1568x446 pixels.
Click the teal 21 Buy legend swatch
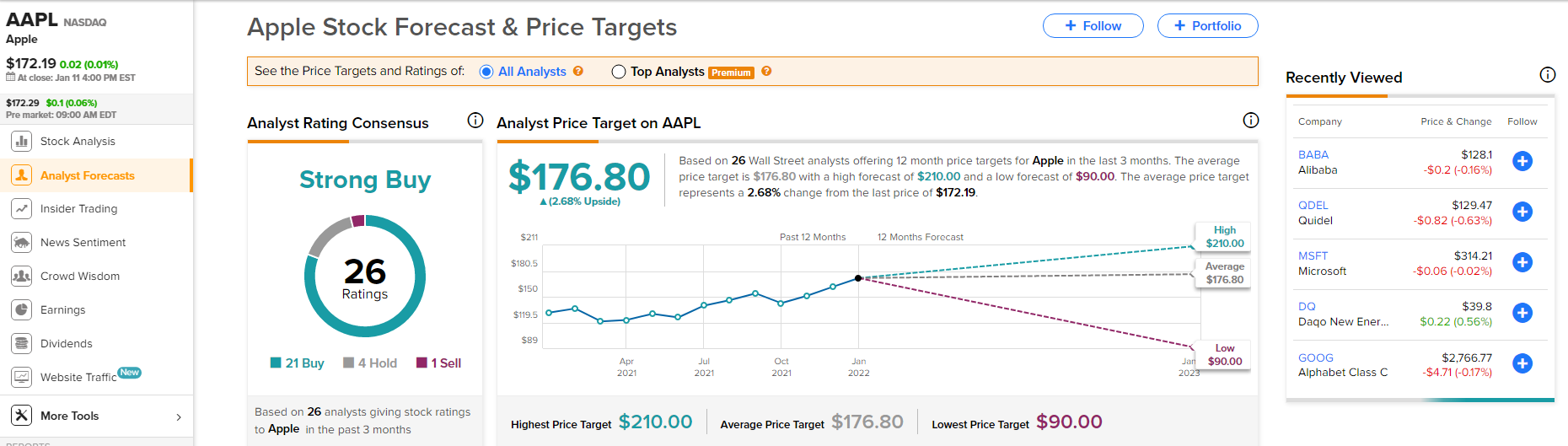coord(276,363)
